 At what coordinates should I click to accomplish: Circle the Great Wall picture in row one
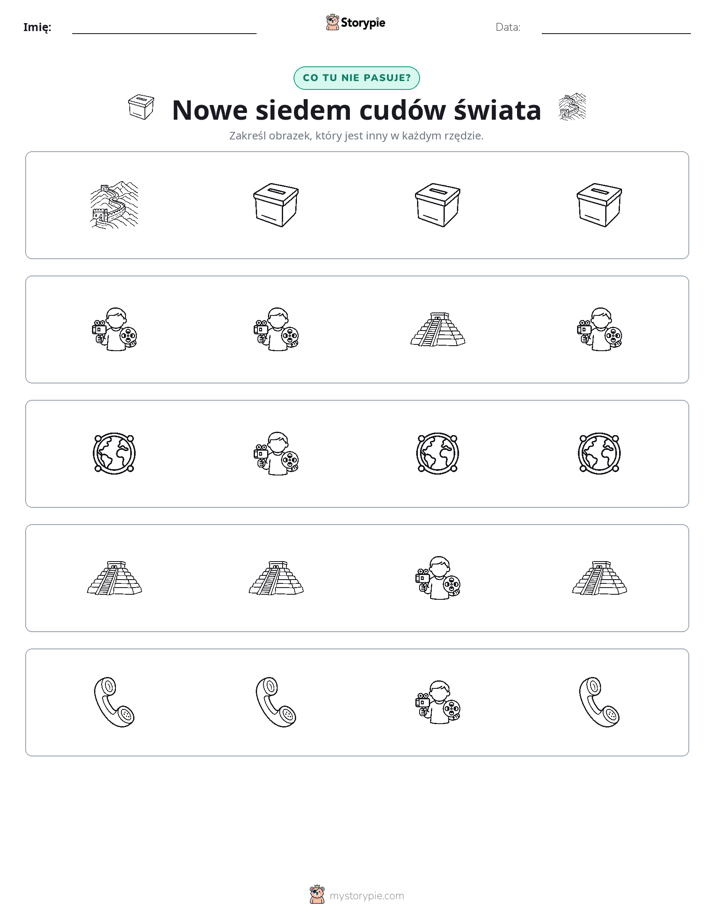(x=114, y=204)
